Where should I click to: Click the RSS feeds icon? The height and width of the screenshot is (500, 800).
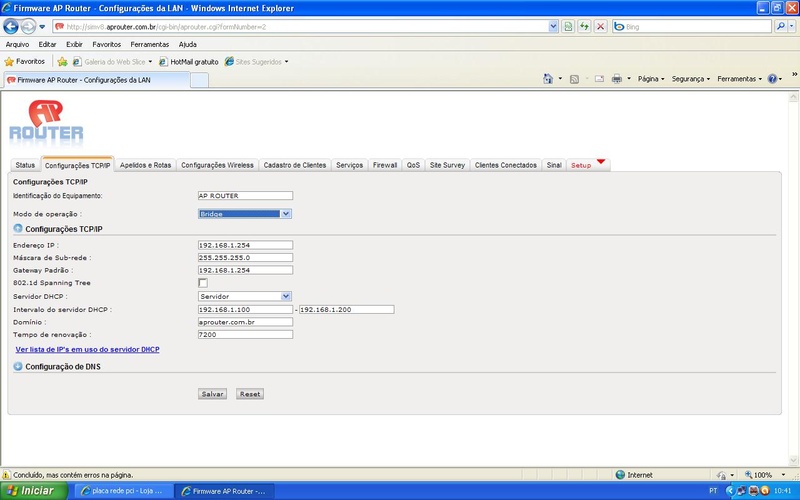tap(574, 79)
